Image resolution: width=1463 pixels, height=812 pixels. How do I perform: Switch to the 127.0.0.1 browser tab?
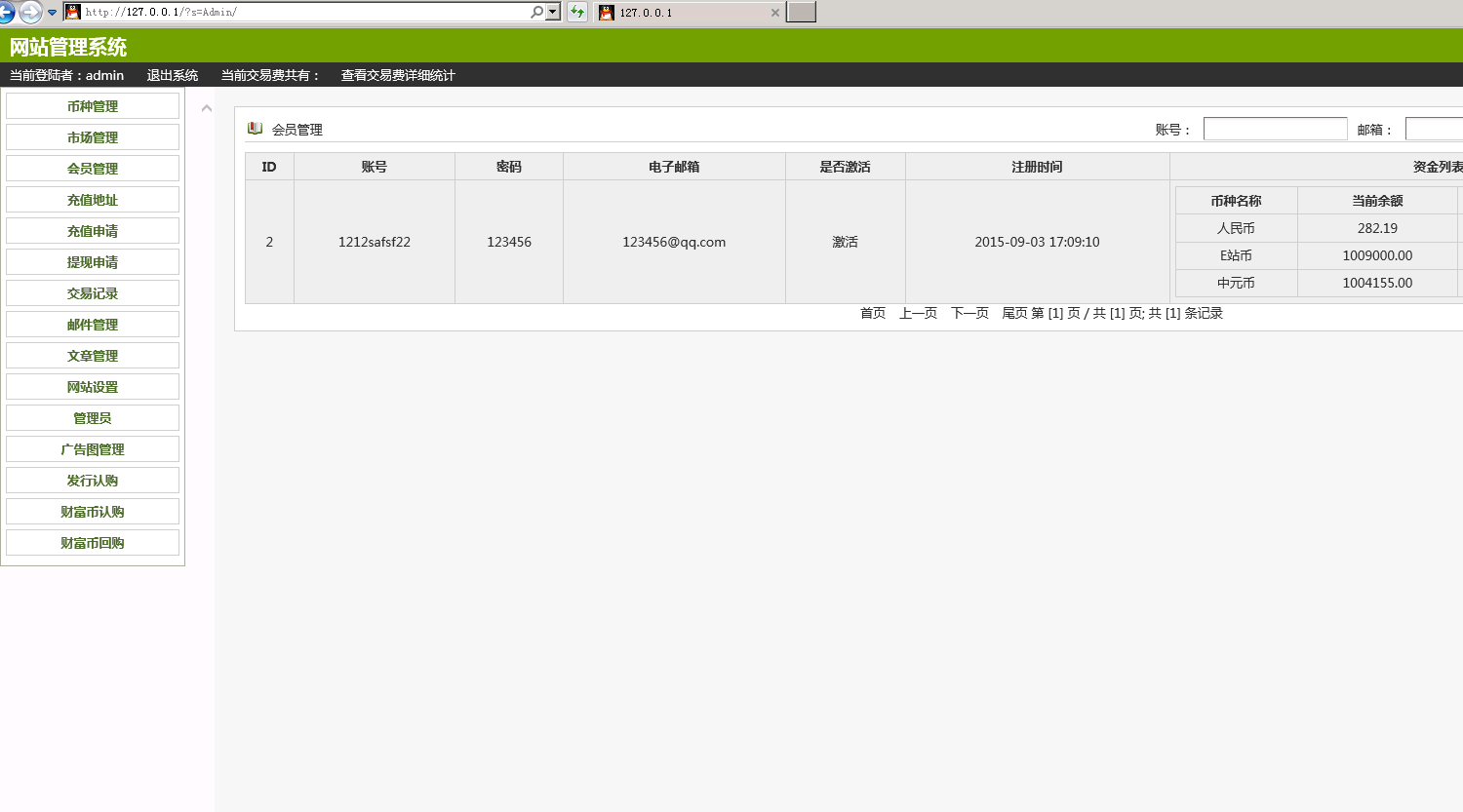pos(683,14)
